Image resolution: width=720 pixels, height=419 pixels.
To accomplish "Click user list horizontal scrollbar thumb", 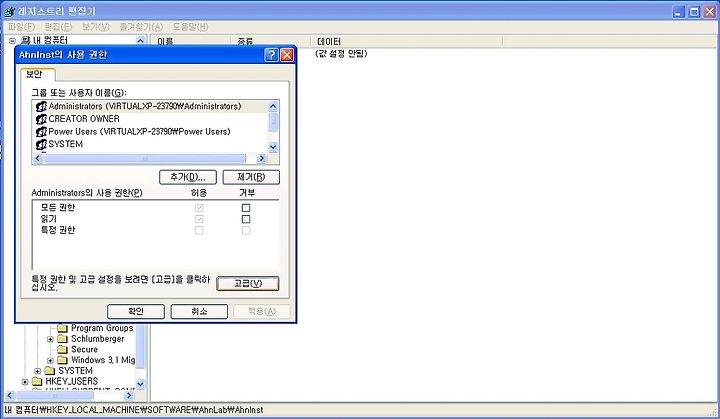I will click(x=145, y=159).
